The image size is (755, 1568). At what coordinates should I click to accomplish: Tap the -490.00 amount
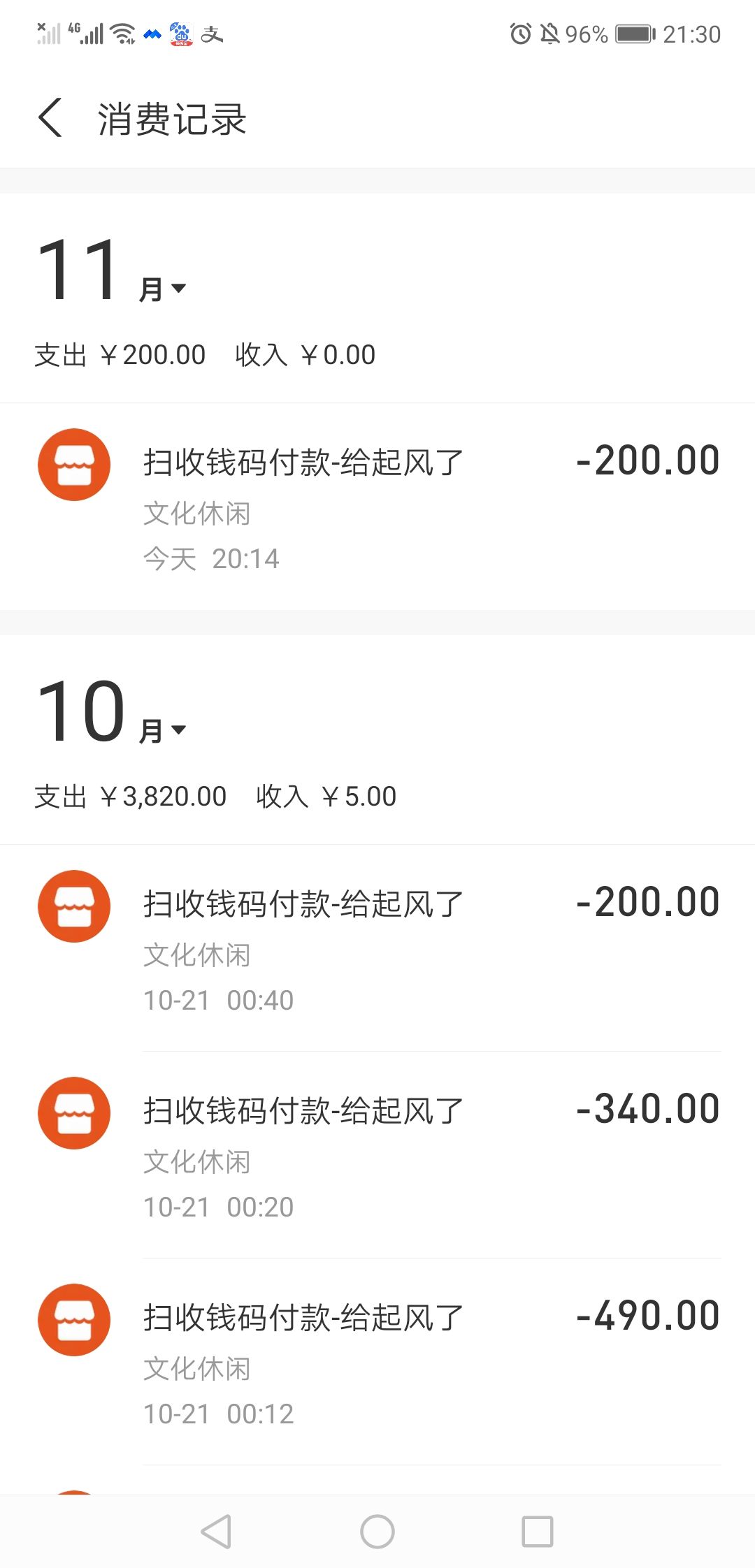click(x=648, y=1316)
